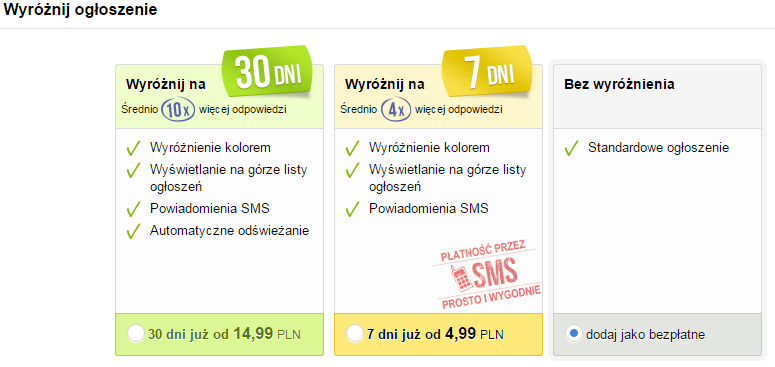The image size is (775, 367).
Task: Click the Wyróżnij ogłoszenie page heading
Action: (x=80, y=10)
